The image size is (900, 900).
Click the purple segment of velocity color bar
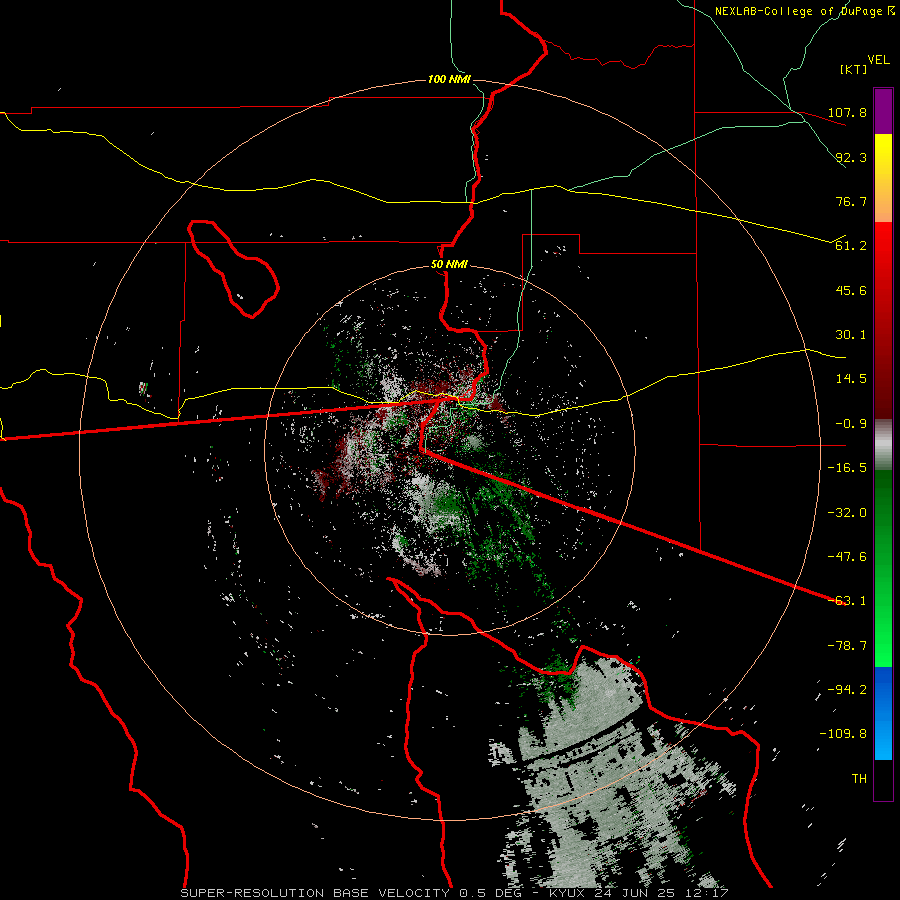tap(883, 111)
